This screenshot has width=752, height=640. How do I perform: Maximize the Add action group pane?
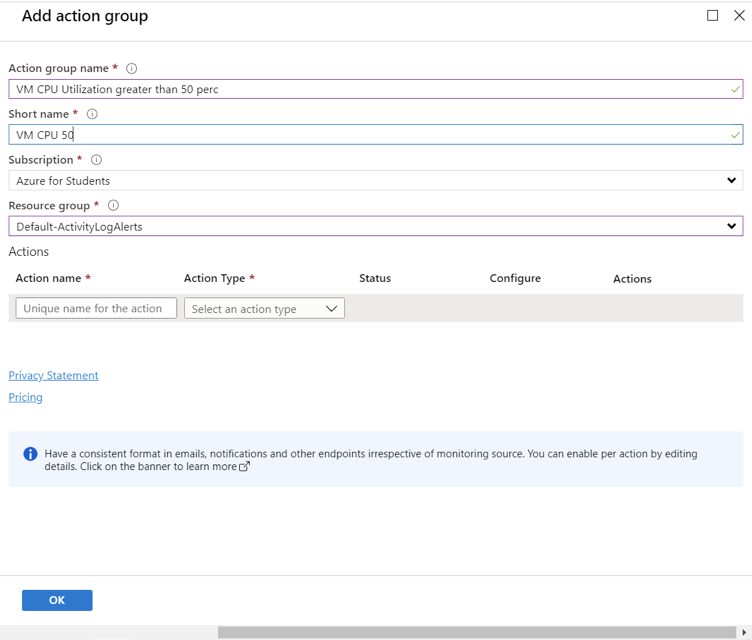point(713,15)
